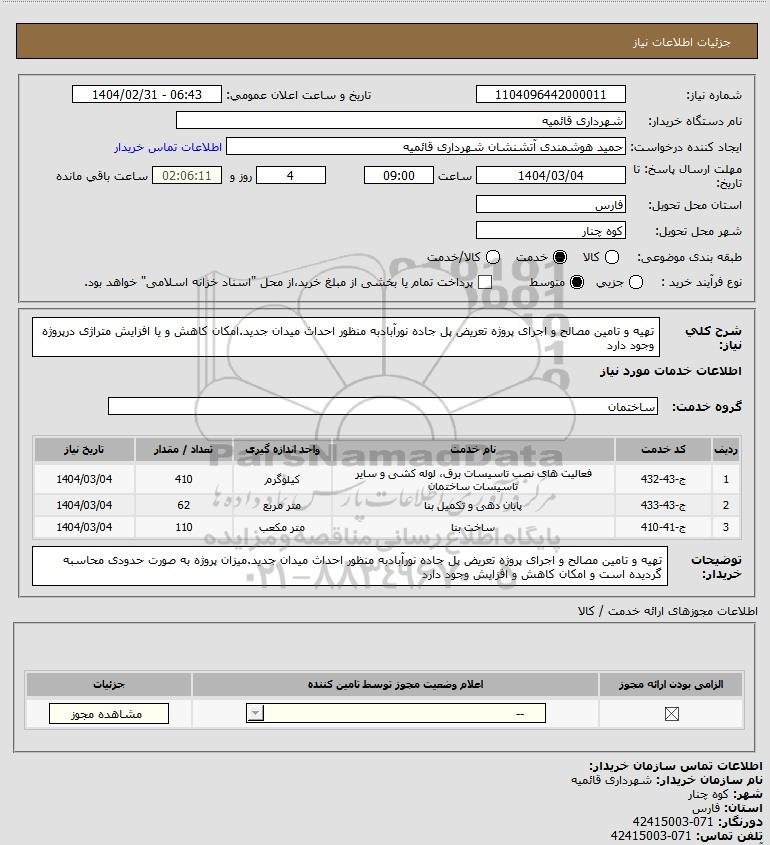
Task: Click the گروه خدمت field ساختمان
Action: tap(383, 406)
